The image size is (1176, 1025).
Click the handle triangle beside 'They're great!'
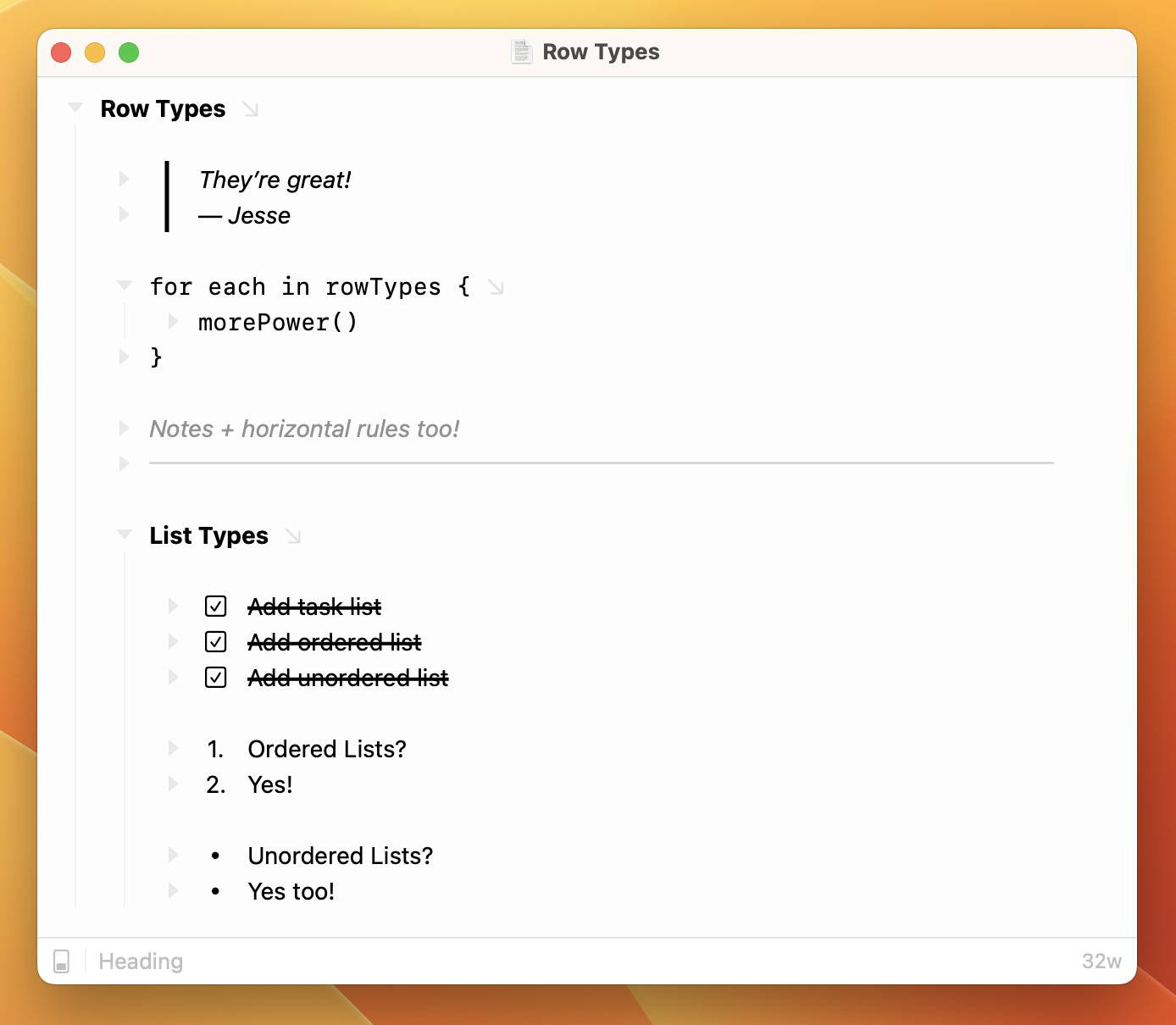click(x=125, y=179)
